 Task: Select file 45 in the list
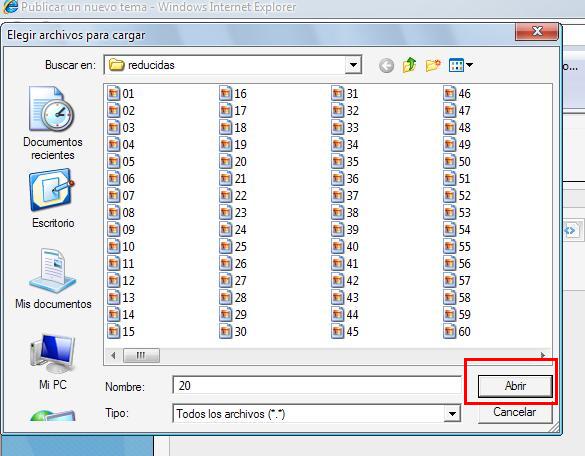[x=345, y=331]
